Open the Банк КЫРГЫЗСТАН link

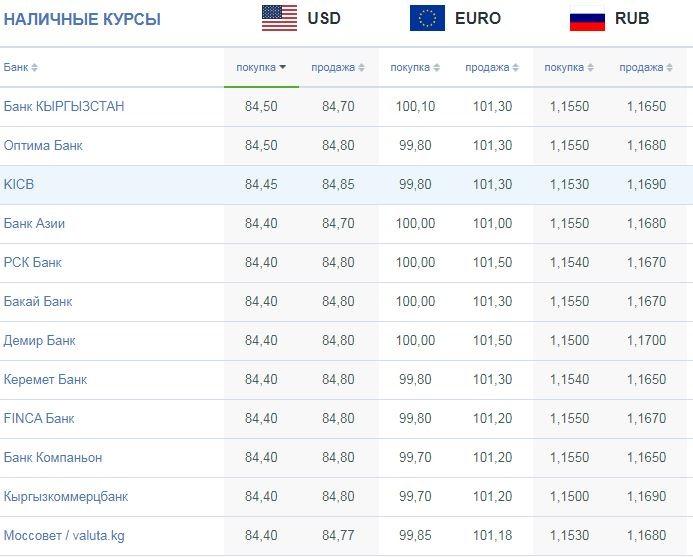[x=64, y=107]
